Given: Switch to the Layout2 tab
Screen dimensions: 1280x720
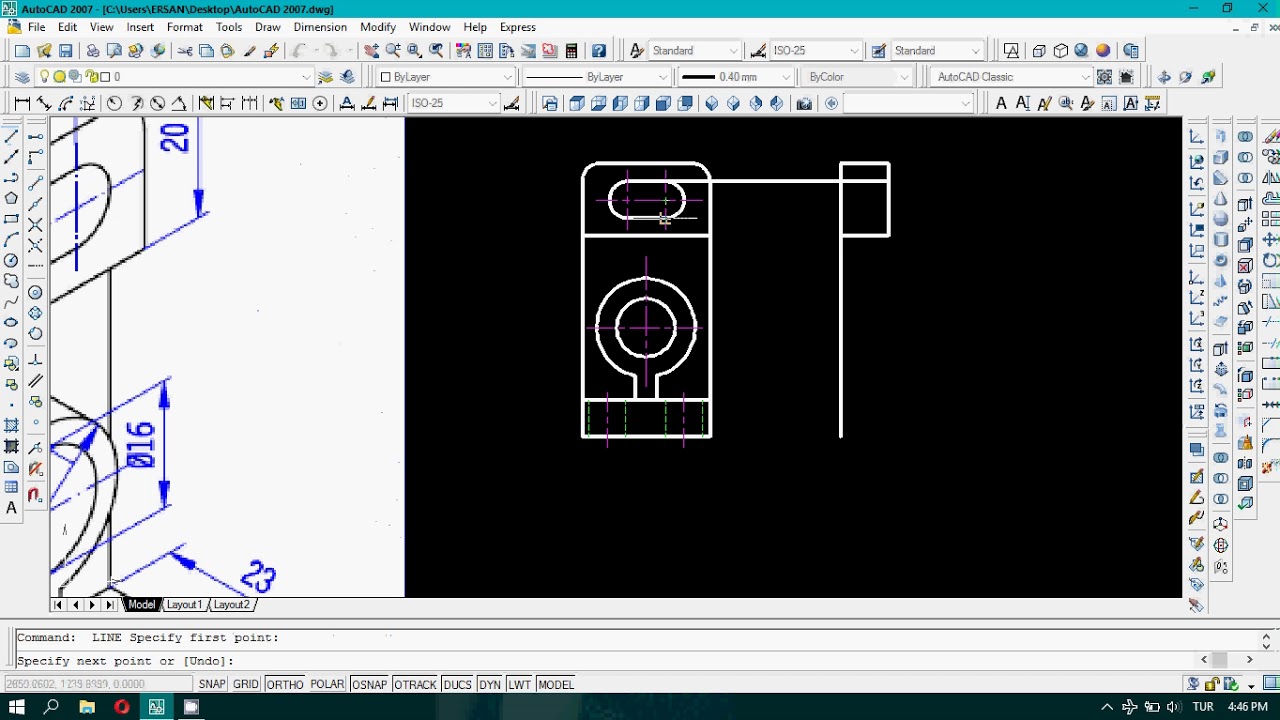Looking at the screenshot, I should tap(231, 605).
